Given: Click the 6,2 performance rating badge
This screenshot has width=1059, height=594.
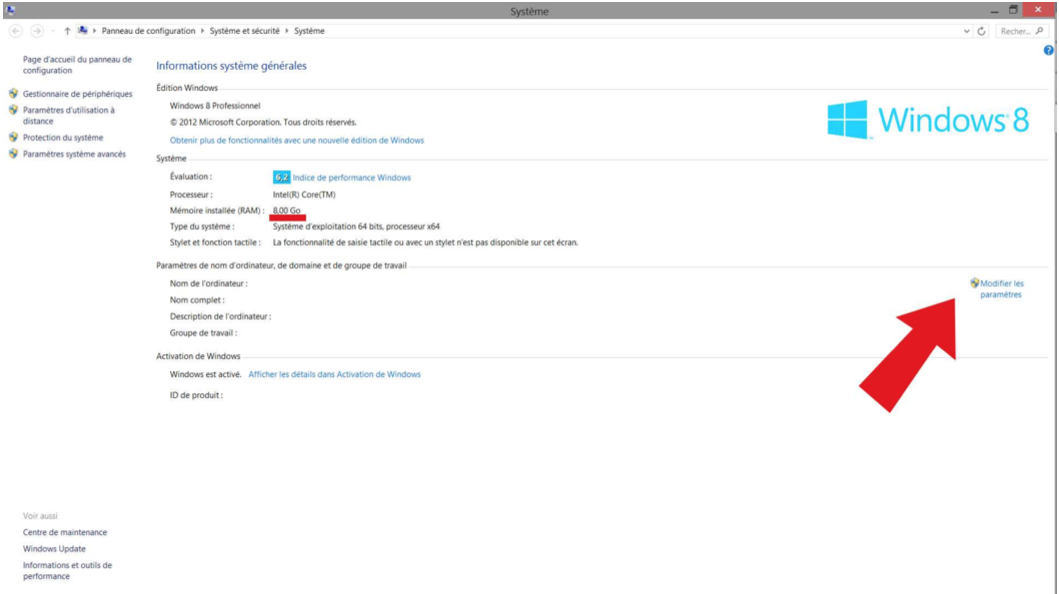Looking at the screenshot, I should pyautogui.click(x=281, y=177).
